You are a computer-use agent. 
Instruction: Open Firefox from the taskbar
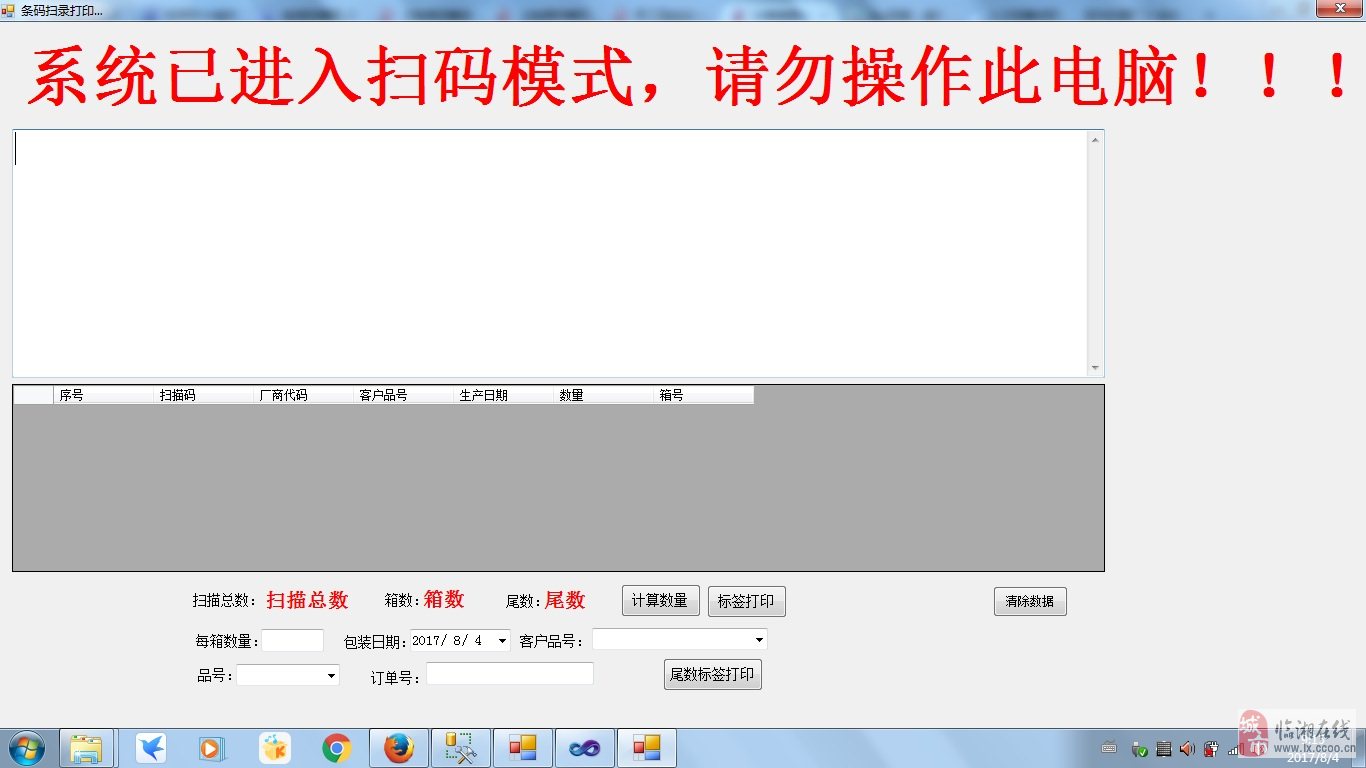tap(398, 746)
